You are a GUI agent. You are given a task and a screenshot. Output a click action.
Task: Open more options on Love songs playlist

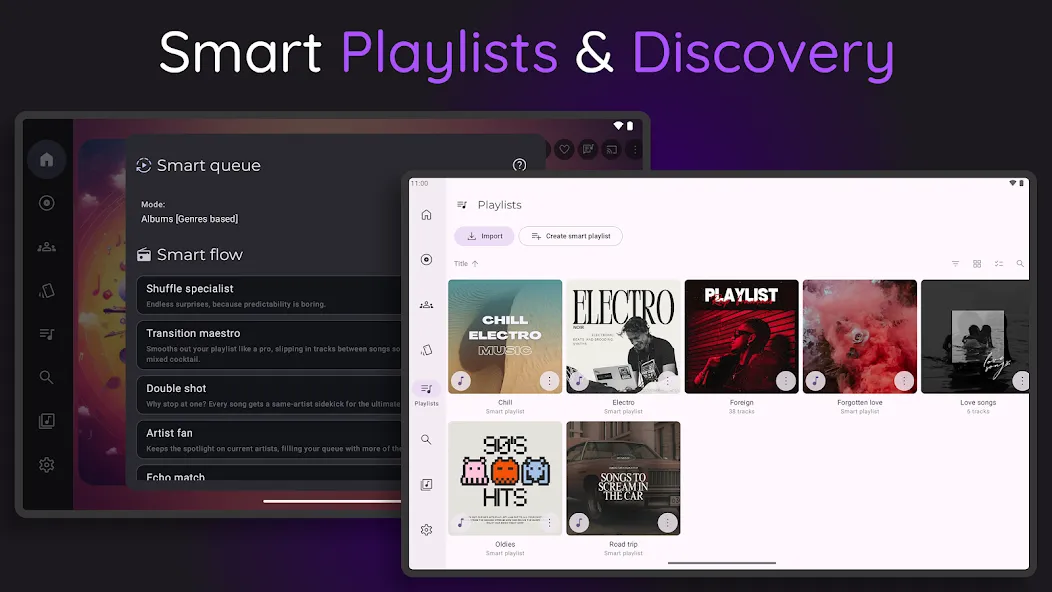click(x=1021, y=381)
